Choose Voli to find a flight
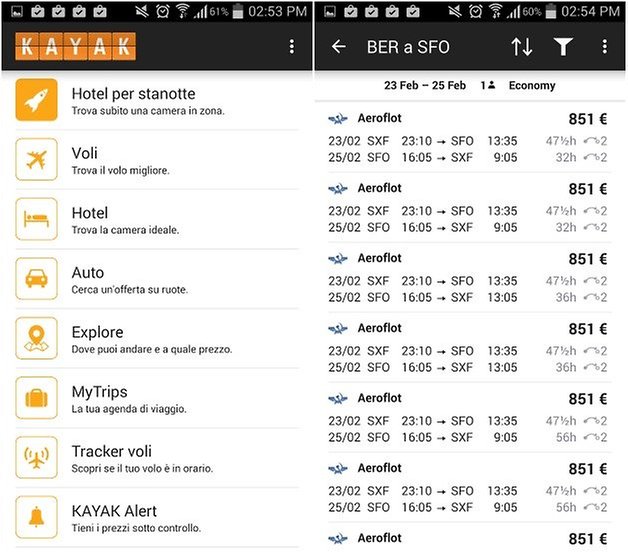 pyautogui.click(x=157, y=160)
